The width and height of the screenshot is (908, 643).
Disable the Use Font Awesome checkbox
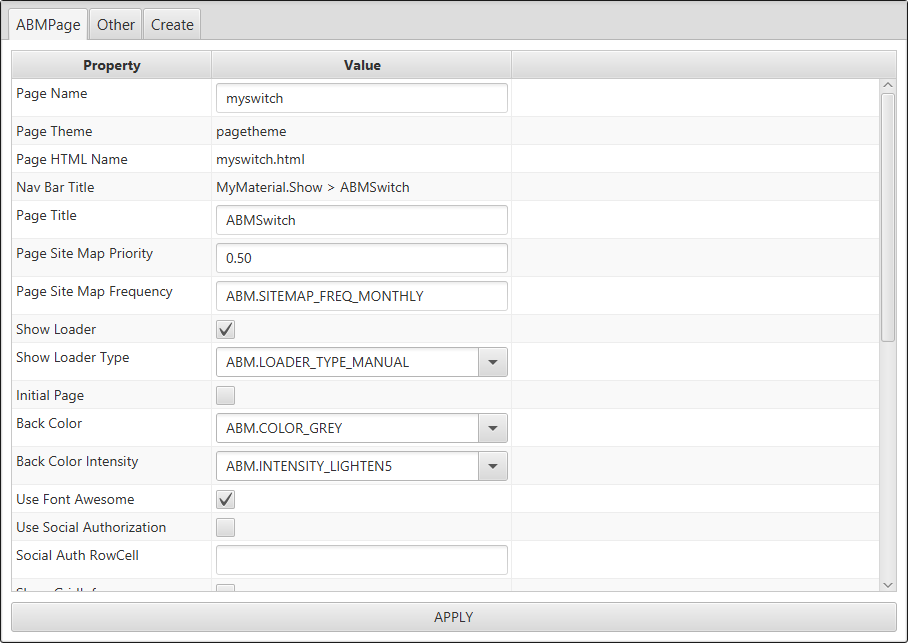point(226,500)
